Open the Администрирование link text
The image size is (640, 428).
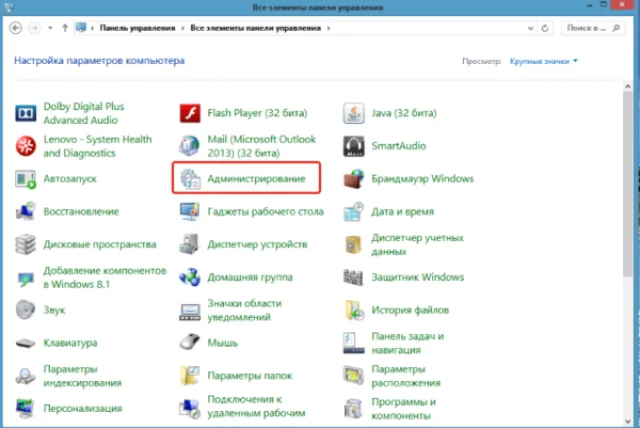point(256,179)
